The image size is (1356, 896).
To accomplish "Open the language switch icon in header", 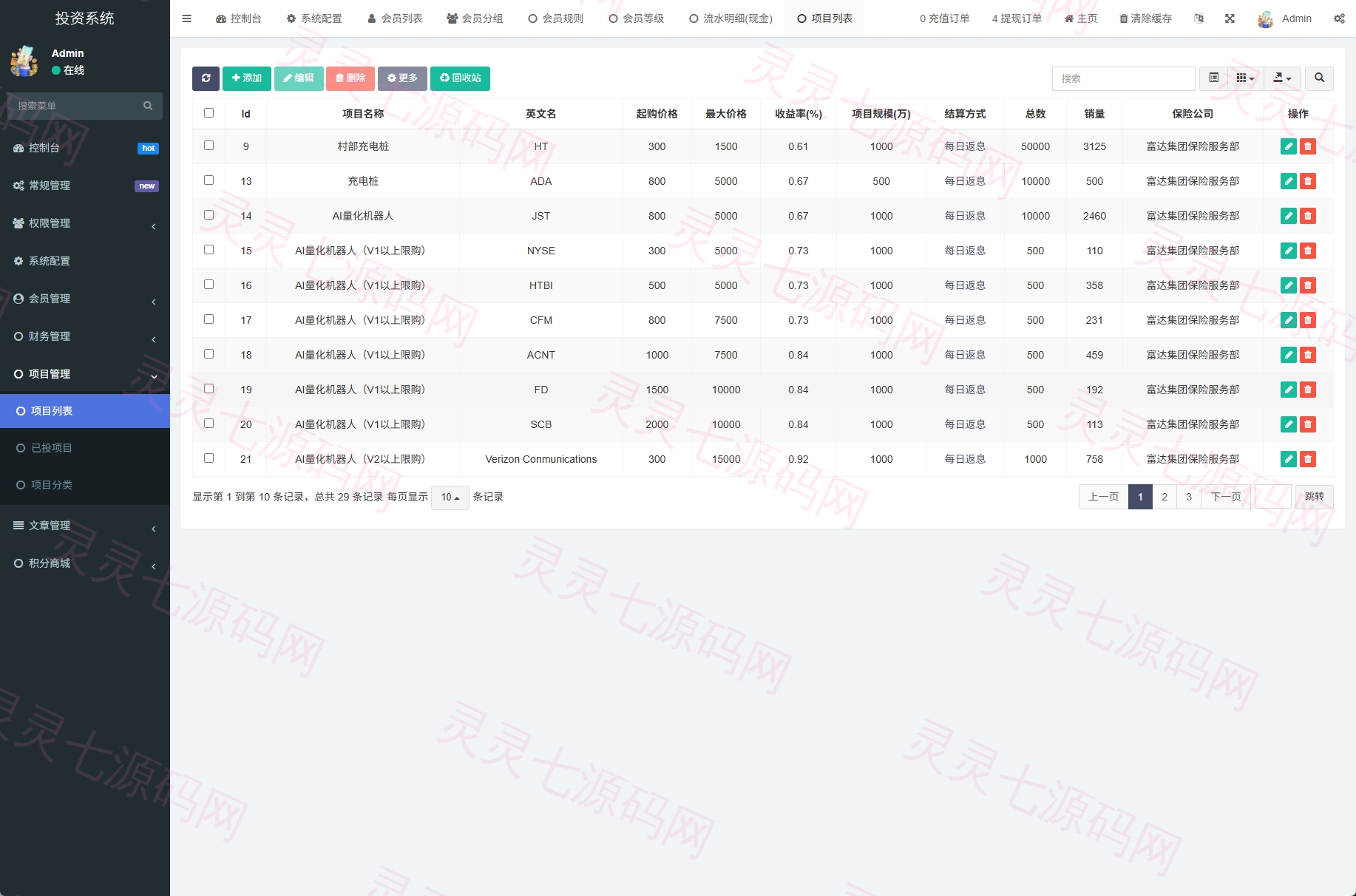I will pos(1199,18).
